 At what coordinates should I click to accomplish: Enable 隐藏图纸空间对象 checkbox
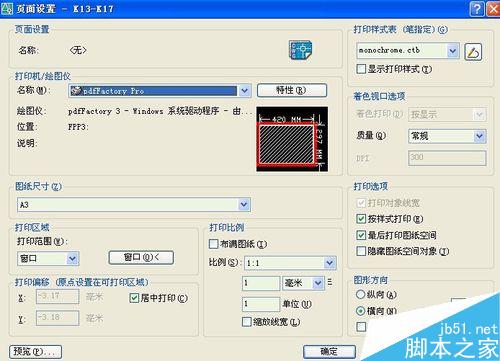361,251
